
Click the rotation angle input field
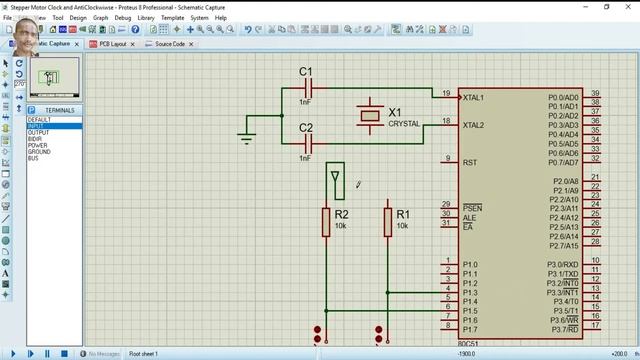(x=19, y=84)
